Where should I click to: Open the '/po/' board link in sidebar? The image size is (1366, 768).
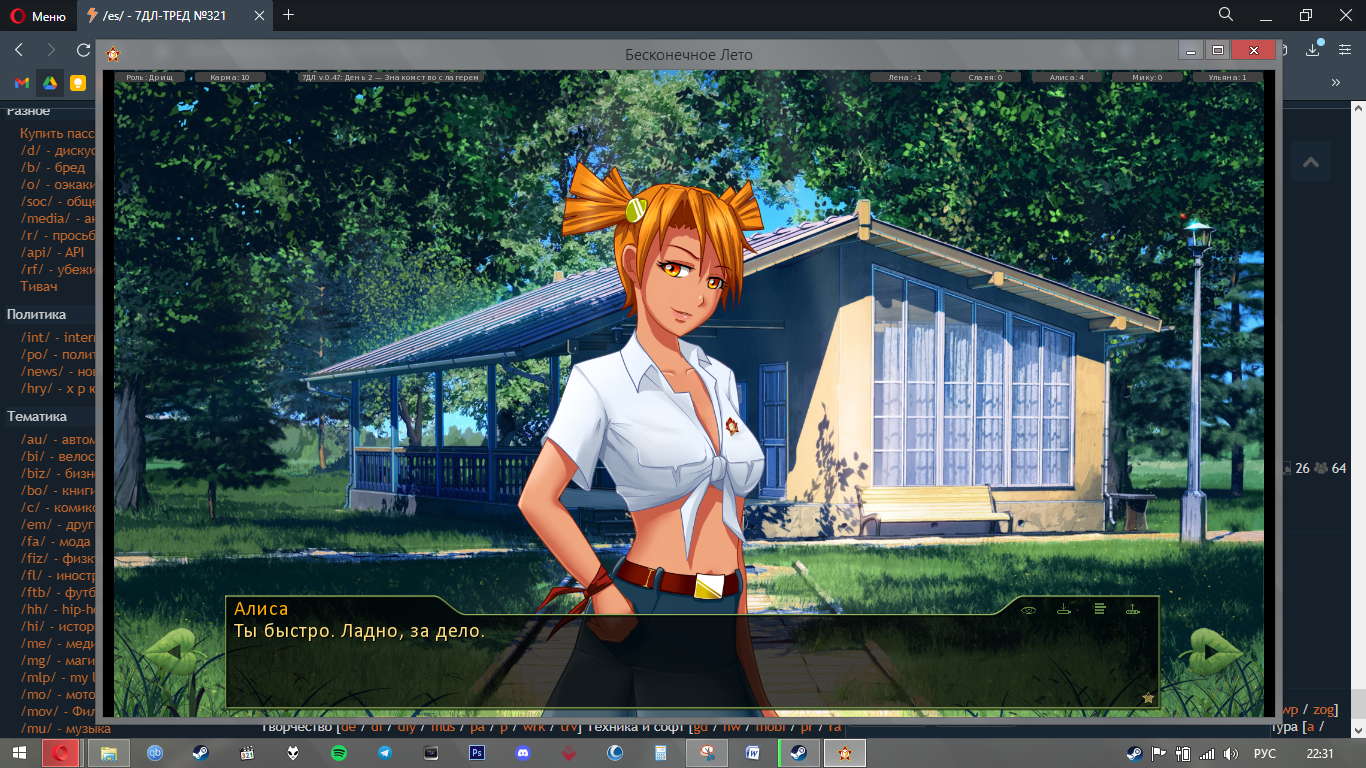tap(58, 355)
